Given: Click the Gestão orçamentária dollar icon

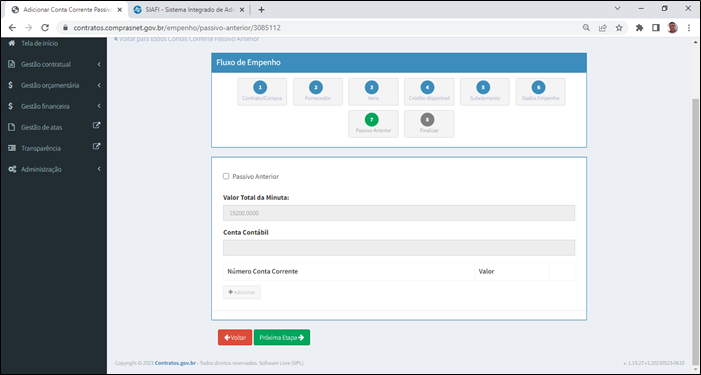Looking at the screenshot, I should click(11, 85).
